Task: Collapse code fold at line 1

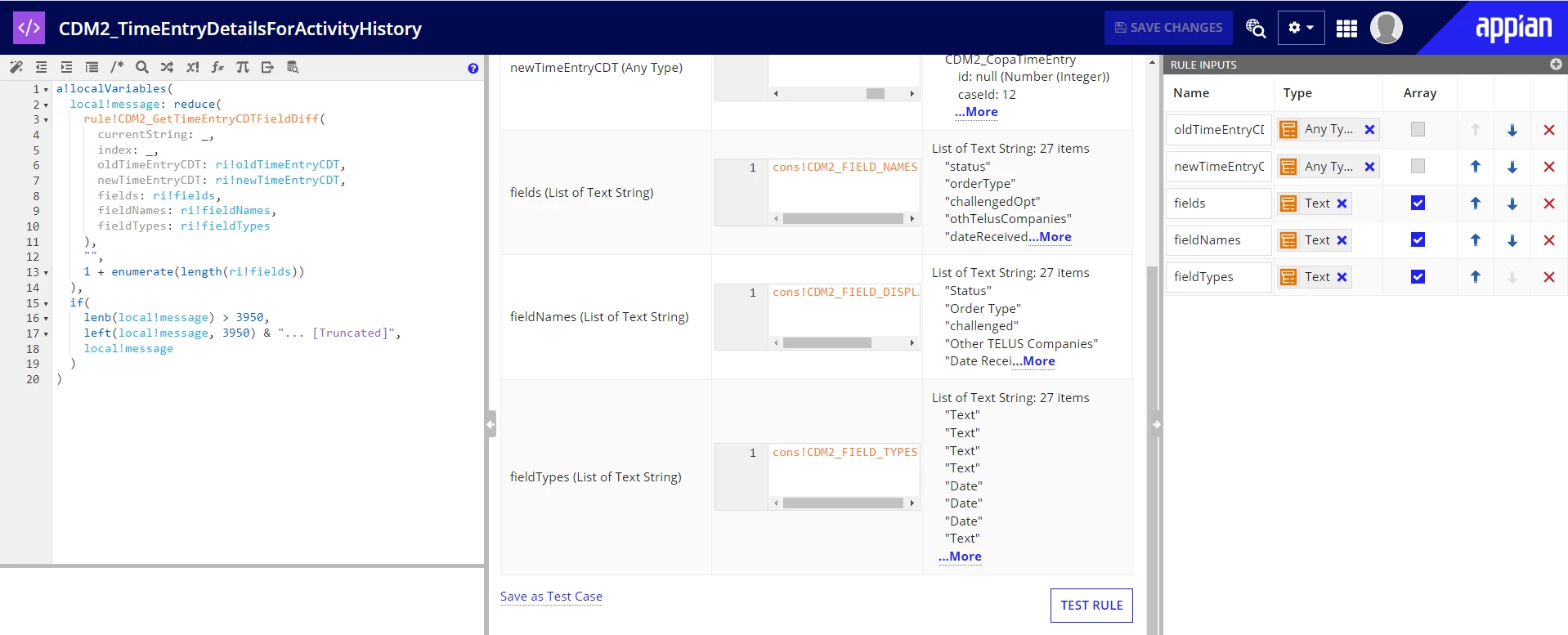Action: click(46, 89)
